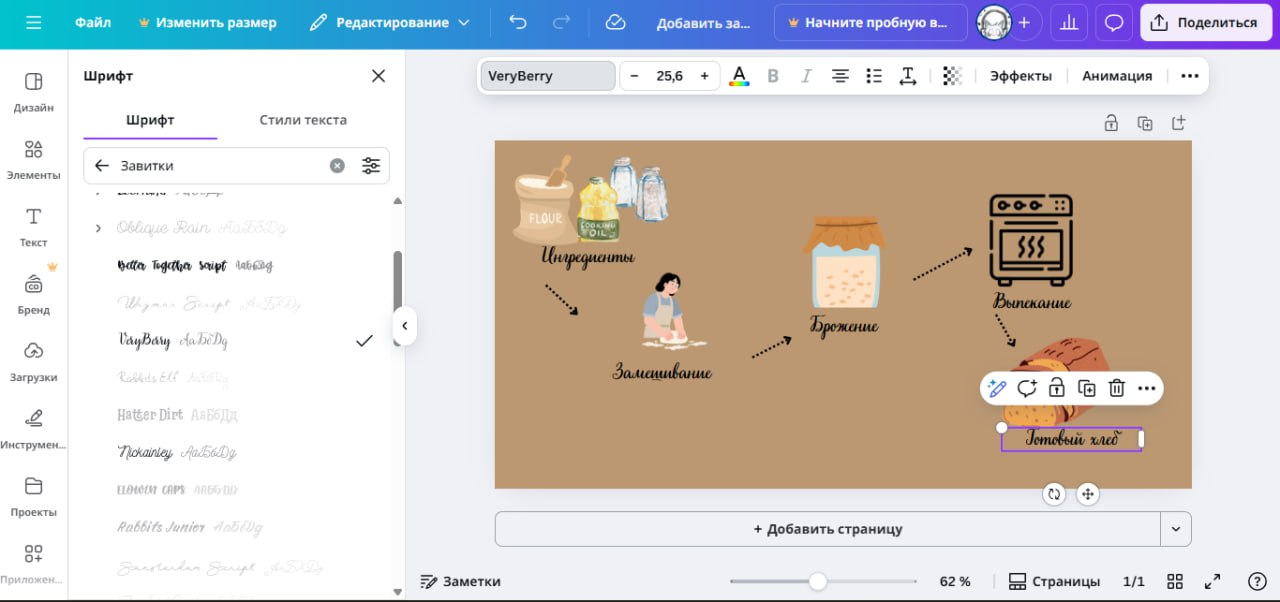Open the list formatting icon
Viewport: 1280px width, 602px height.
pyautogui.click(x=874, y=76)
